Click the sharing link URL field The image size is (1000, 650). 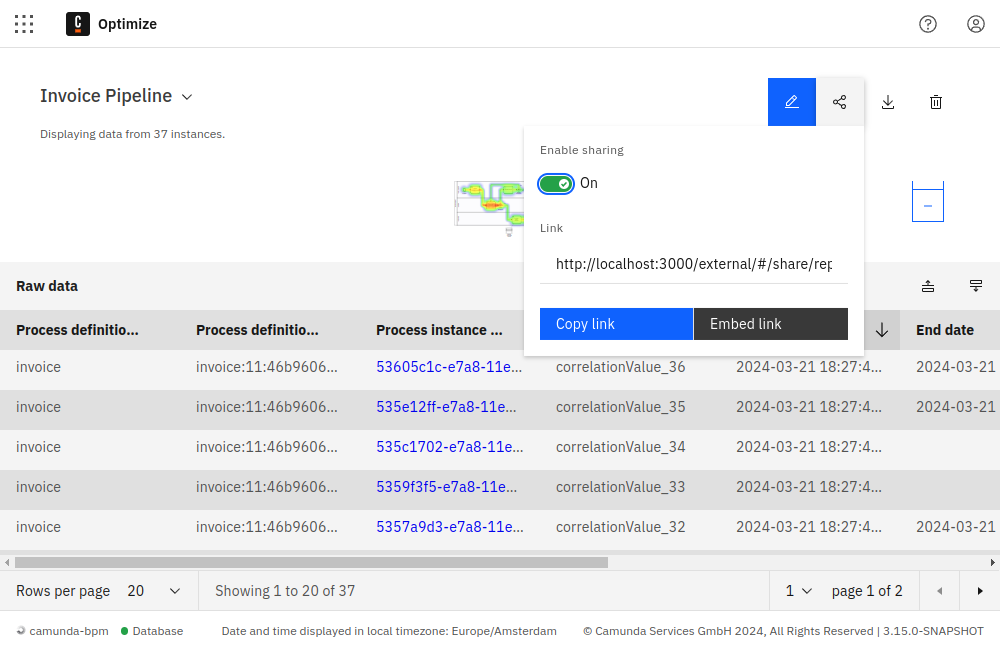[x=694, y=264]
